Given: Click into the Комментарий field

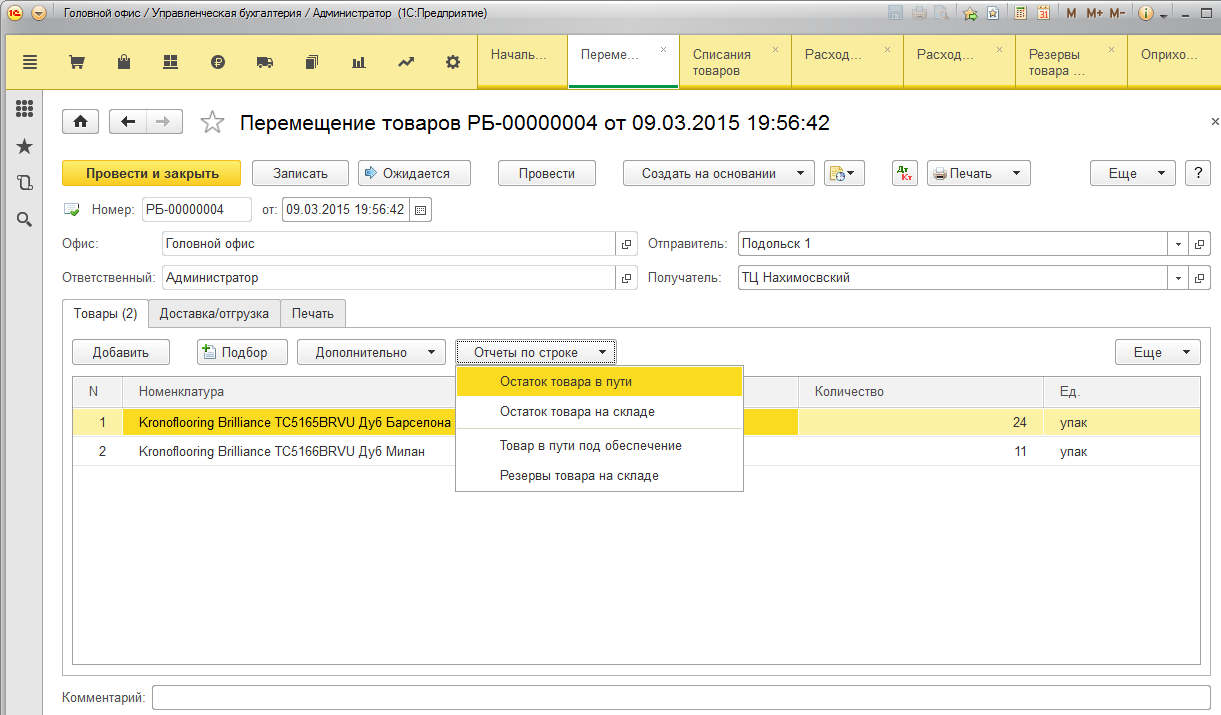Looking at the screenshot, I should point(681,697).
